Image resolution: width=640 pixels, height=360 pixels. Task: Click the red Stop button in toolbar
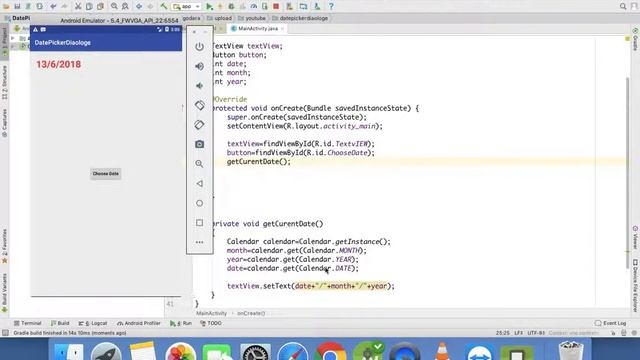point(276,6)
